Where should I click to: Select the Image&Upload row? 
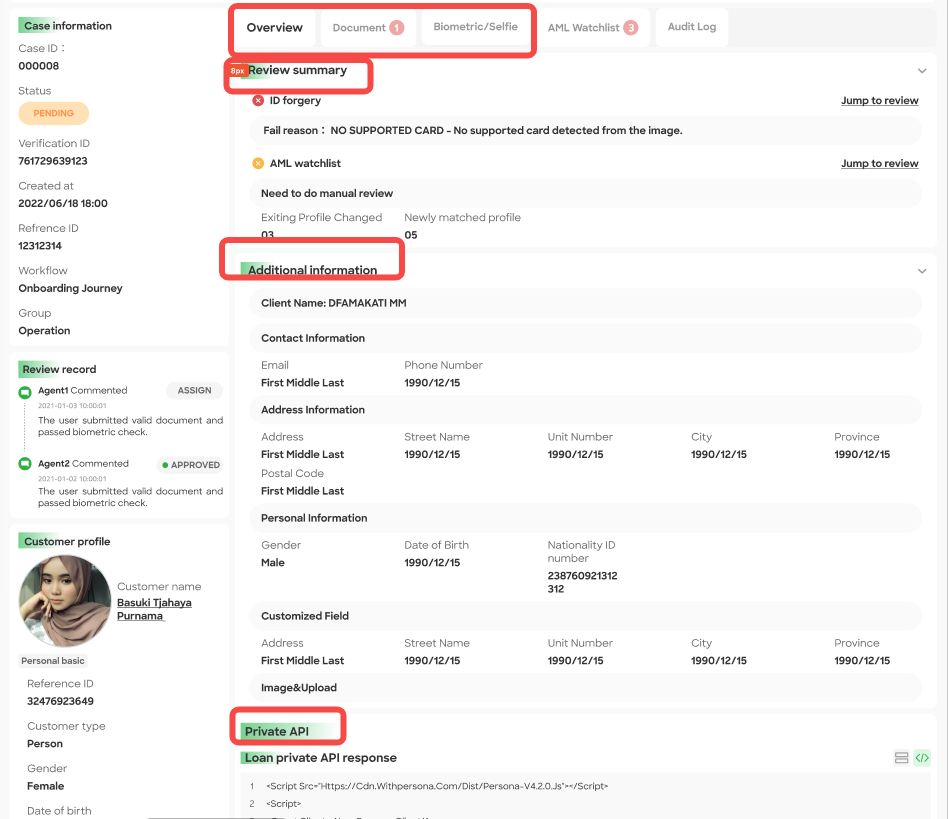point(585,688)
